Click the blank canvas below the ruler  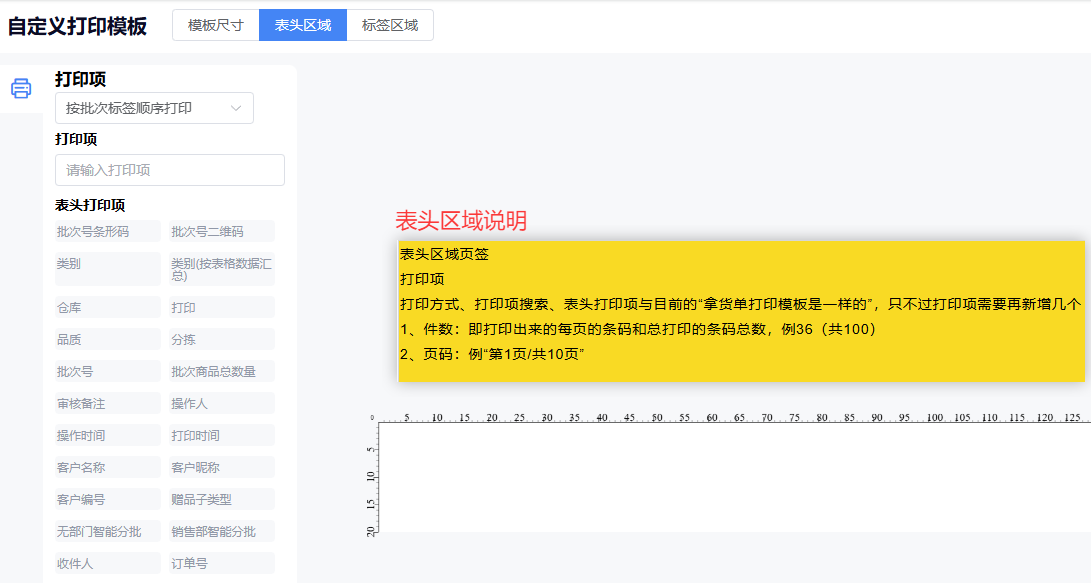tap(735, 478)
